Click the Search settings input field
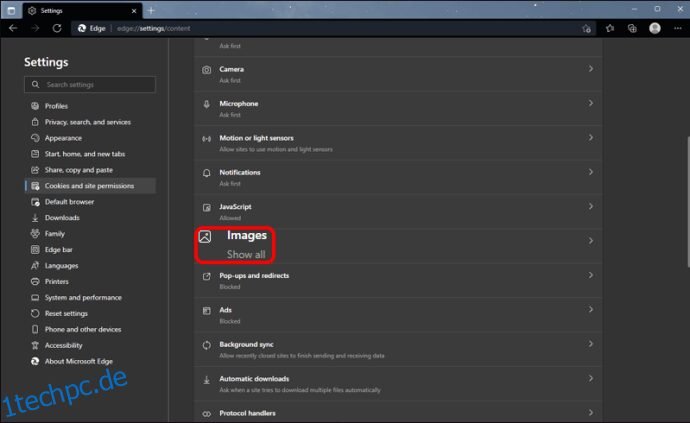Screen dimensions: 690x423 [x=90, y=85]
